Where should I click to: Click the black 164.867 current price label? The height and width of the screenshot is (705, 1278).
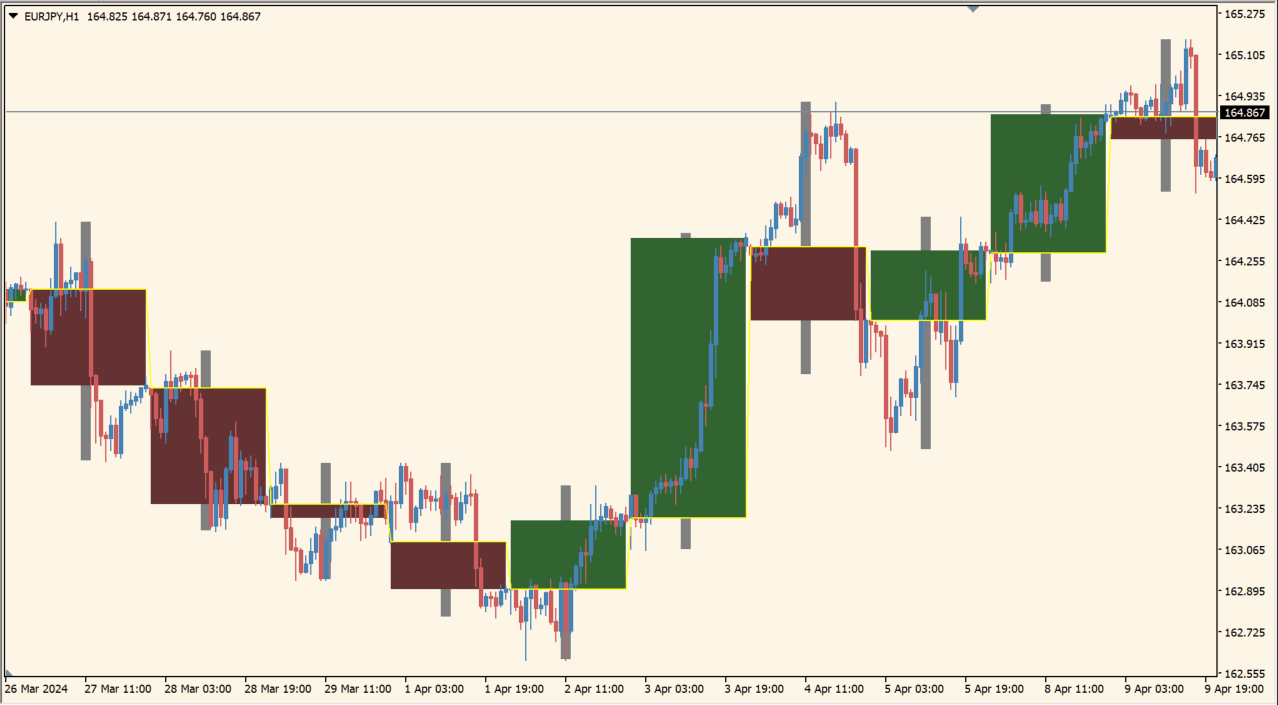[1245, 113]
